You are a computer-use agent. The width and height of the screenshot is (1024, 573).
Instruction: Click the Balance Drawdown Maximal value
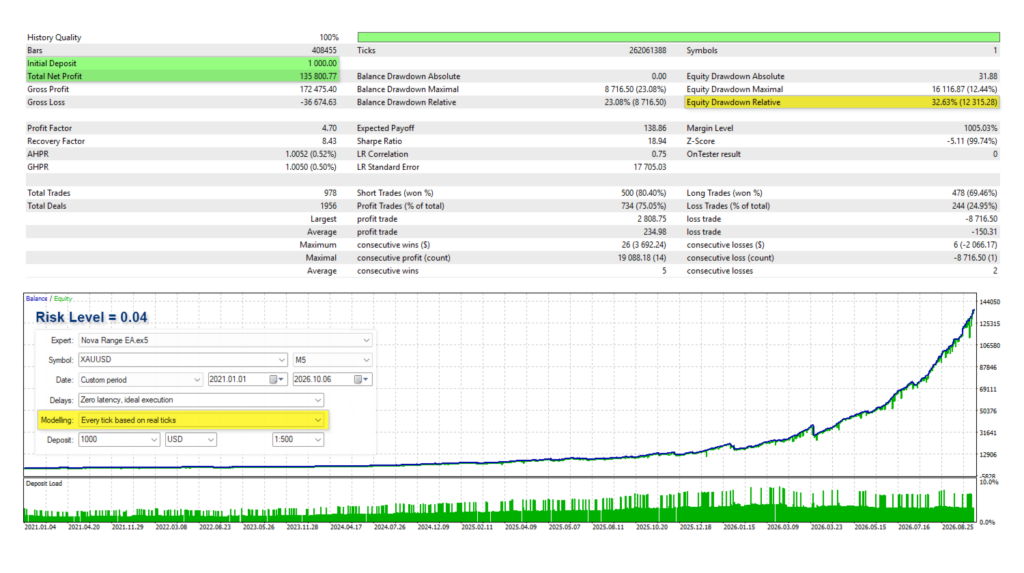[635, 90]
